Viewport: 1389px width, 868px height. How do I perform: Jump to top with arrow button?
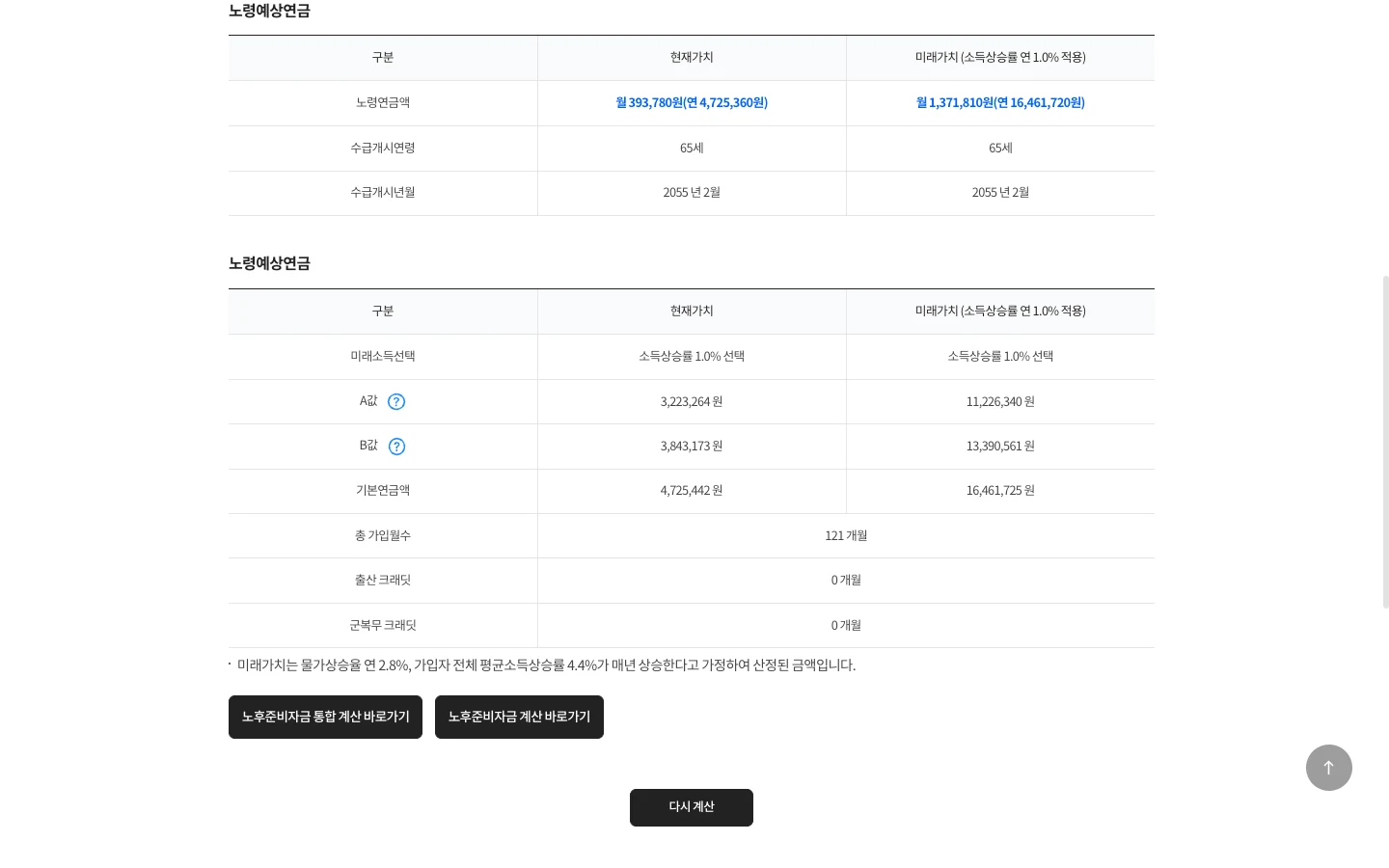[1328, 768]
